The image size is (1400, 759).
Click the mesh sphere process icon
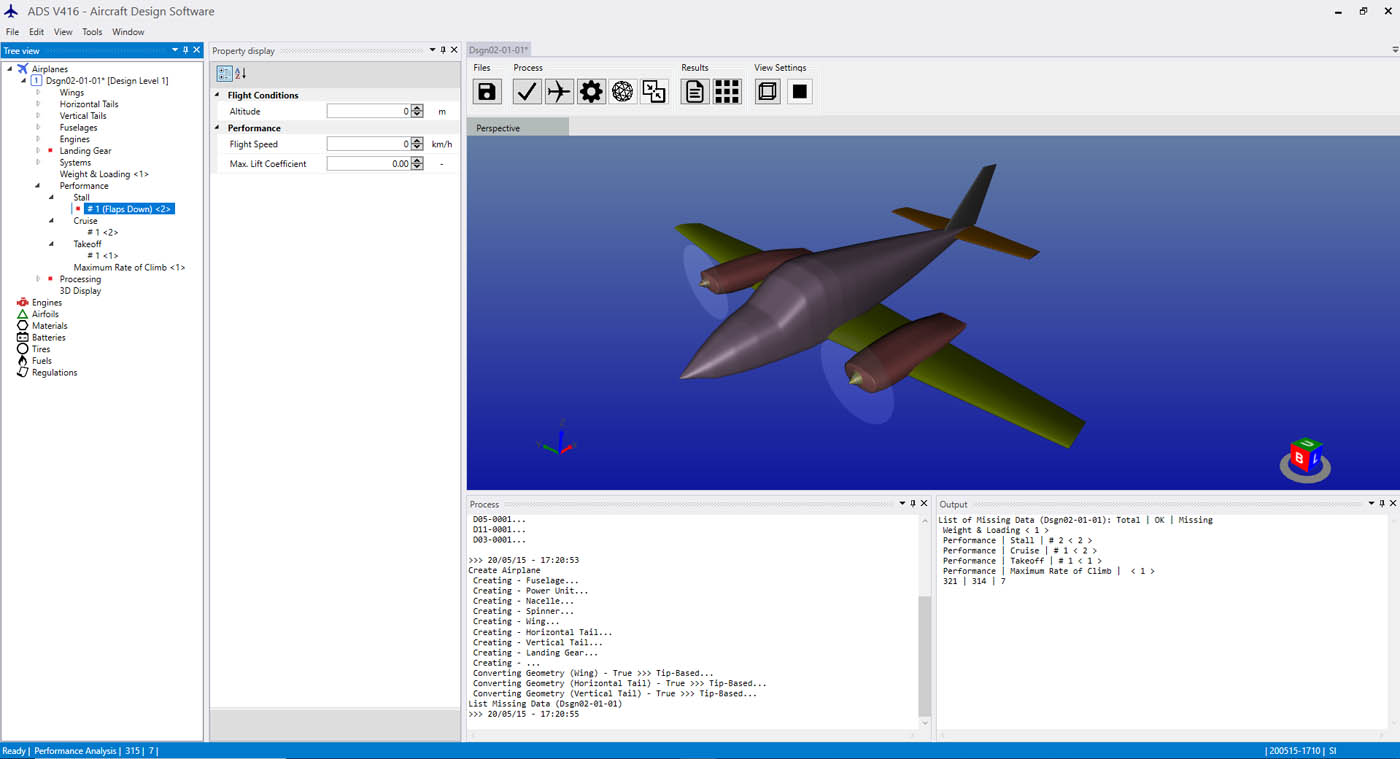click(x=623, y=92)
